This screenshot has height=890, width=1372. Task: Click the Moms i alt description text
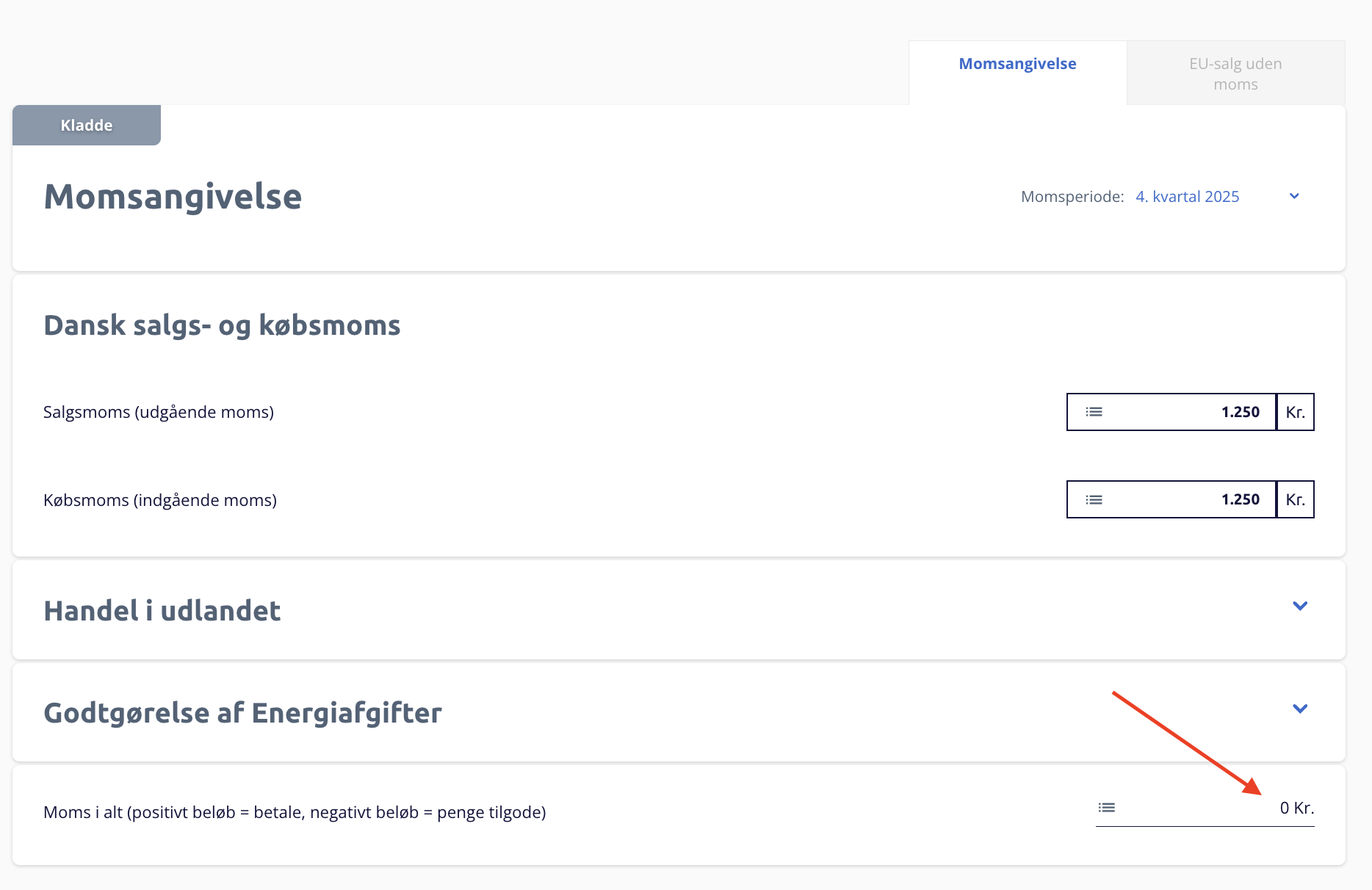(x=295, y=812)
